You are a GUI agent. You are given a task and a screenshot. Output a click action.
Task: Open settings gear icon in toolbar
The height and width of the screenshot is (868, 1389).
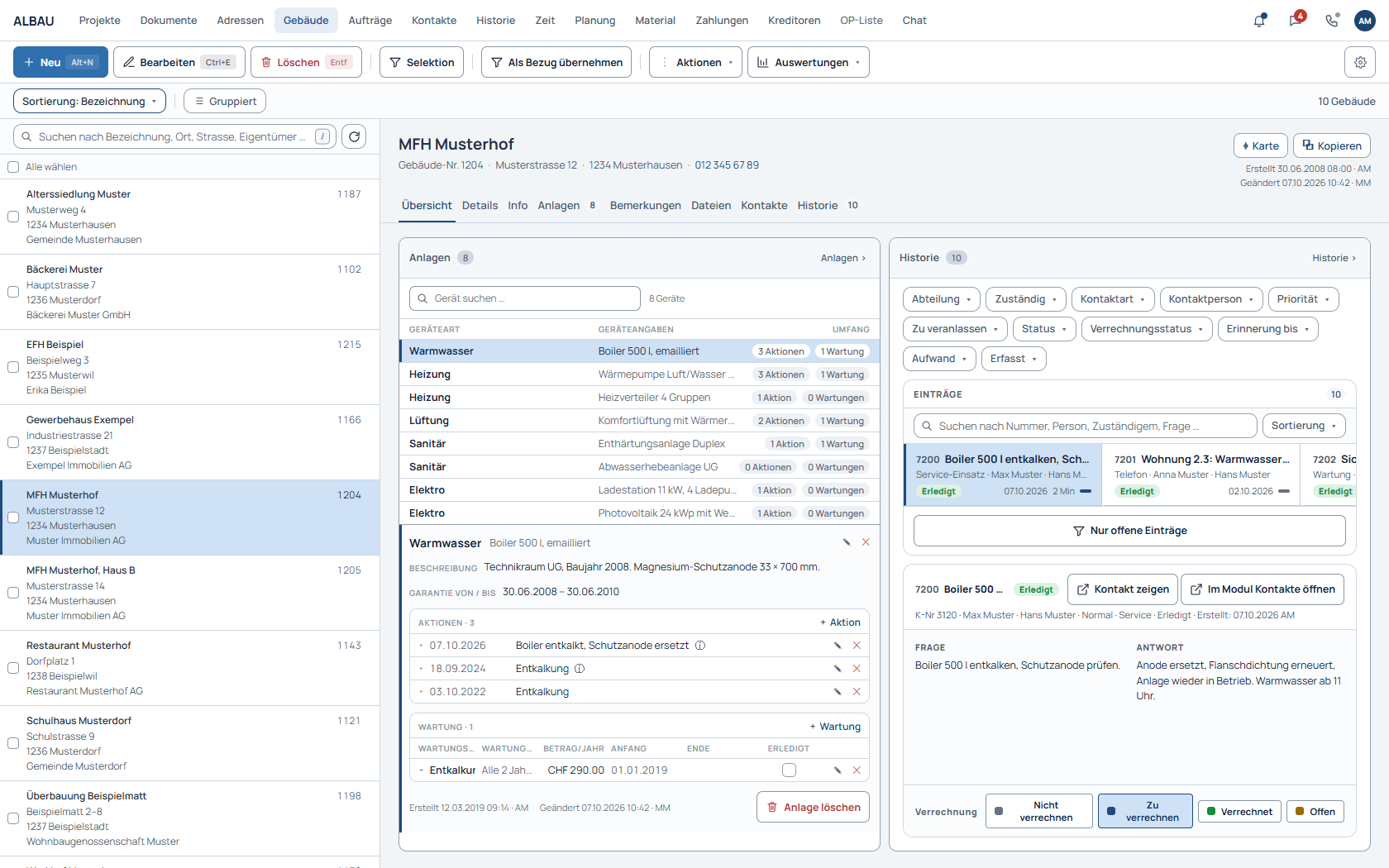[1360, 62]
